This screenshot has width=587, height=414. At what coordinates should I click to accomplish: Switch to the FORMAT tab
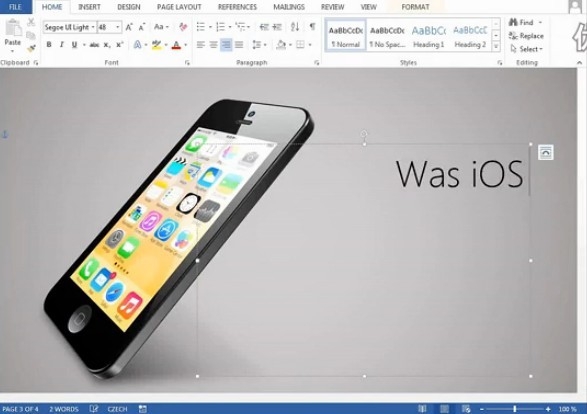point(415,7)
